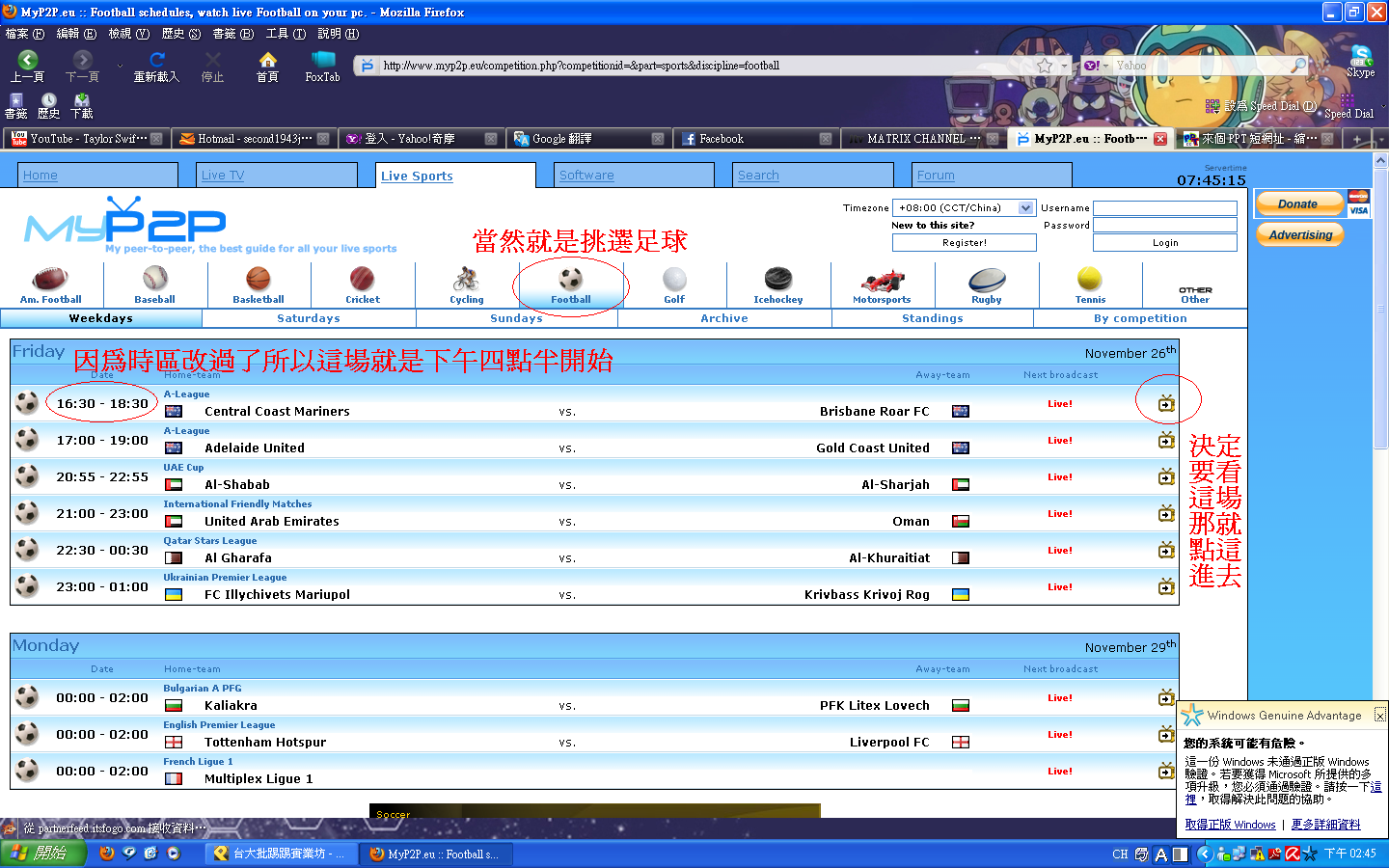Click into the Username field

tap(1164, 208)
